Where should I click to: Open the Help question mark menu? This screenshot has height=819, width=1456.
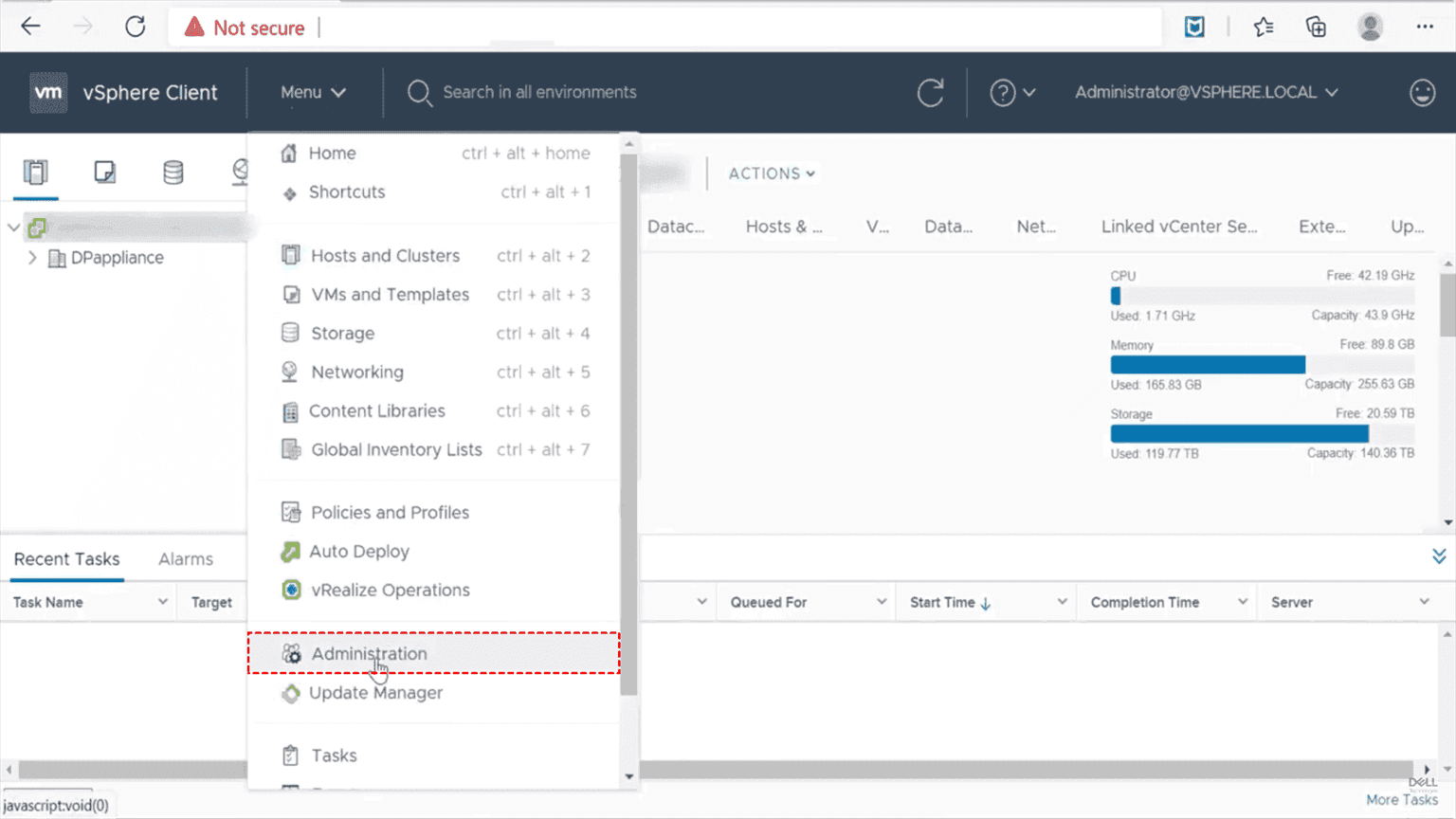tap(1011, 93)
